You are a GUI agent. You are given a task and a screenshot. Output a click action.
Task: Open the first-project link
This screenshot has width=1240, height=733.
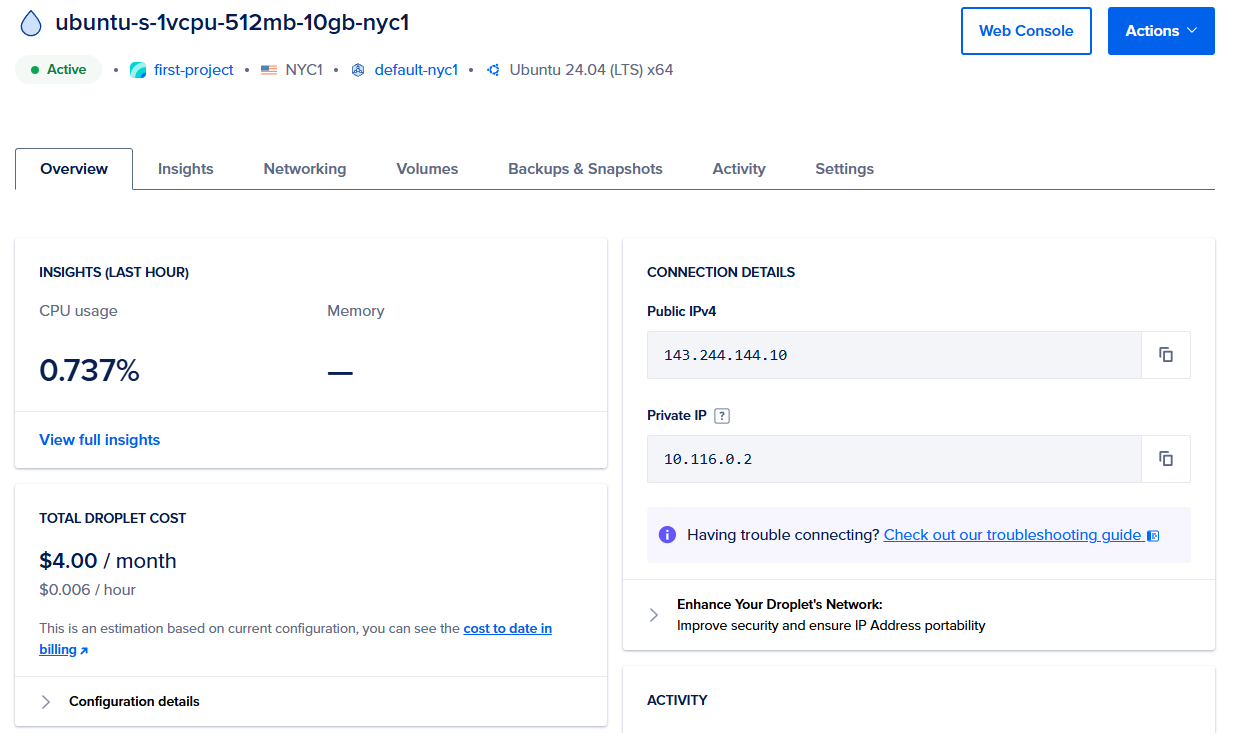pos(193,70)
